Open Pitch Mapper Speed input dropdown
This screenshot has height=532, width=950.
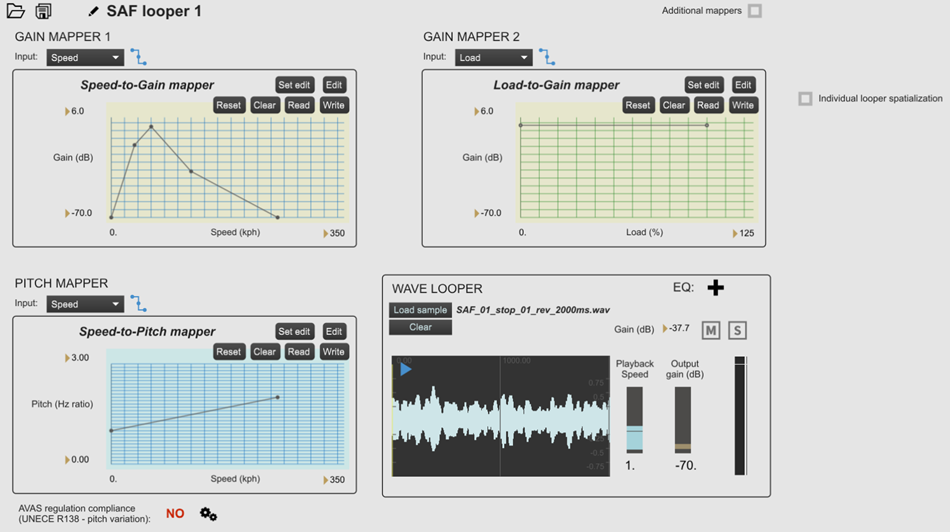(x=85, y=304)
